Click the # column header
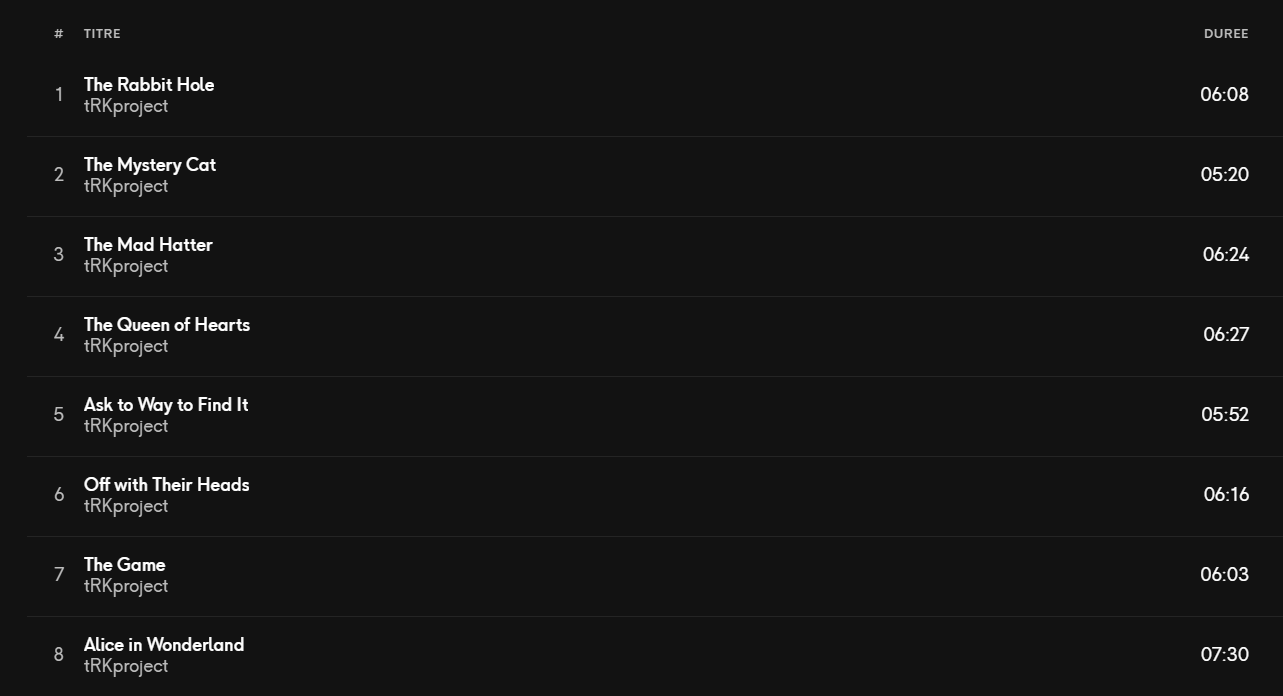 [59, 34]
